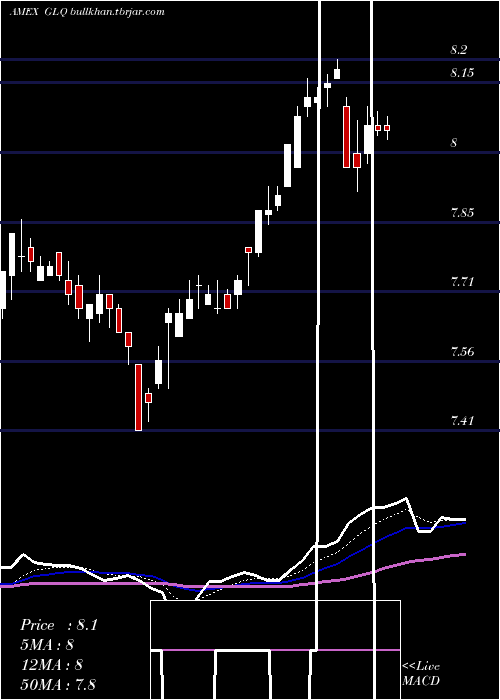This screenshot has width=500, height=700.
Task: Click the 50MA : 7.8 readout
Action: click(58, 684)
